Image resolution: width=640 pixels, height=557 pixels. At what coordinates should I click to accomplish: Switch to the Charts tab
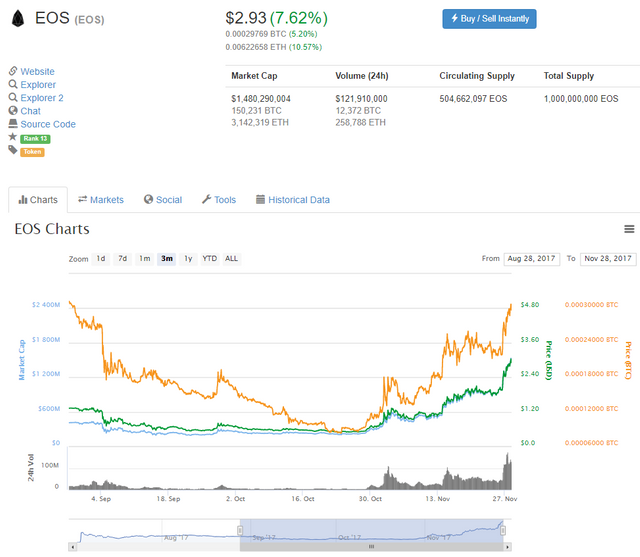[x=38, y=200]
